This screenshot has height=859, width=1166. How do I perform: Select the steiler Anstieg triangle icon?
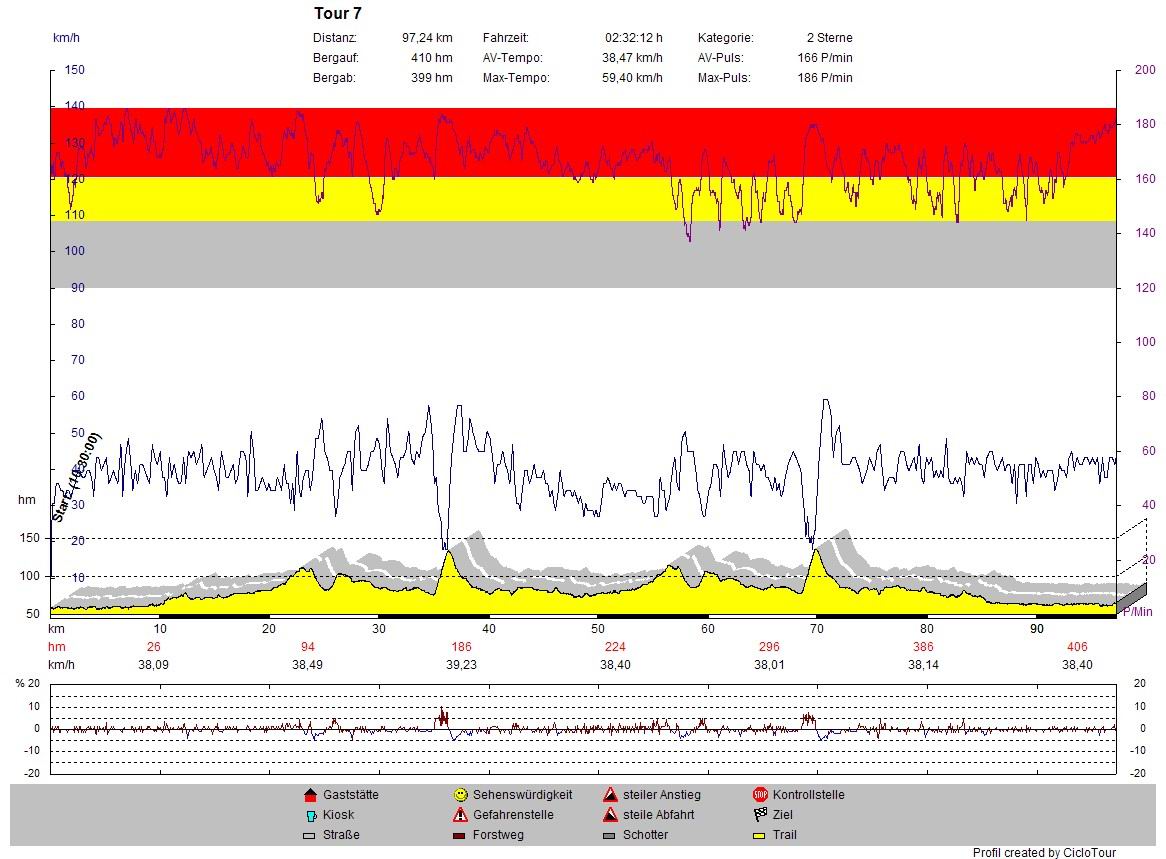click(610, 795)
